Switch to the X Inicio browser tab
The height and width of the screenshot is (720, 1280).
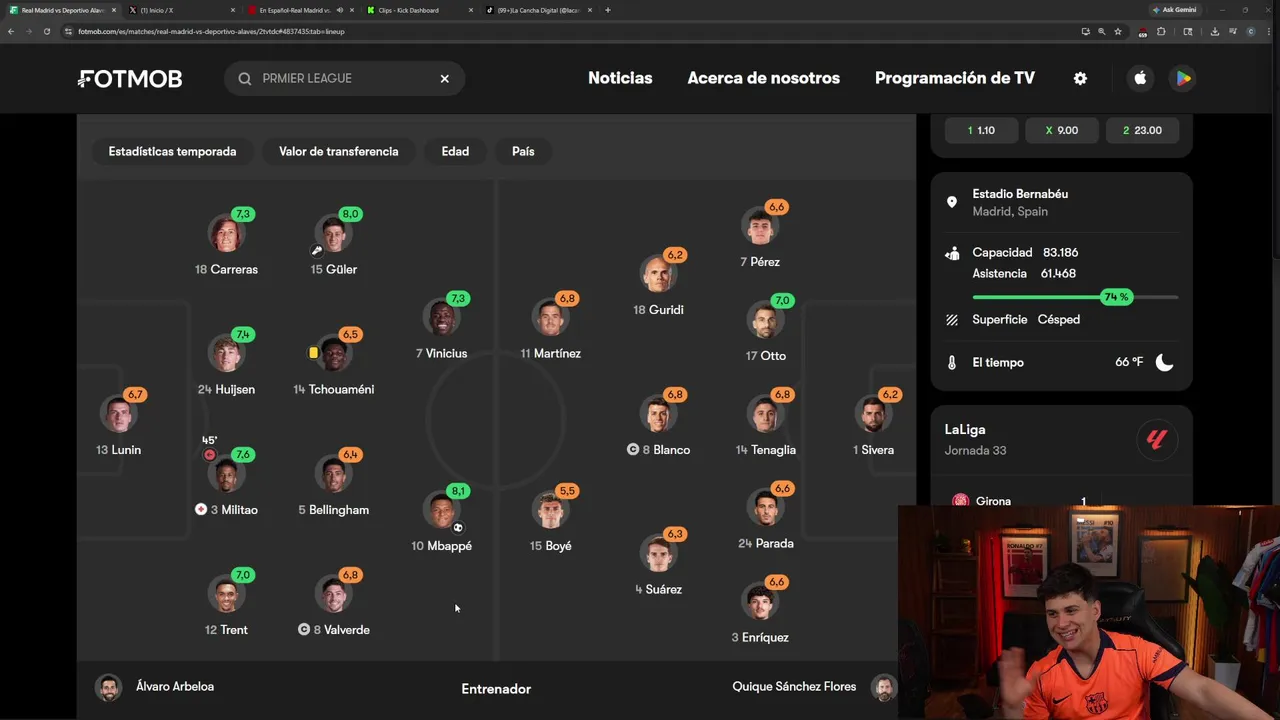point(180,10)
